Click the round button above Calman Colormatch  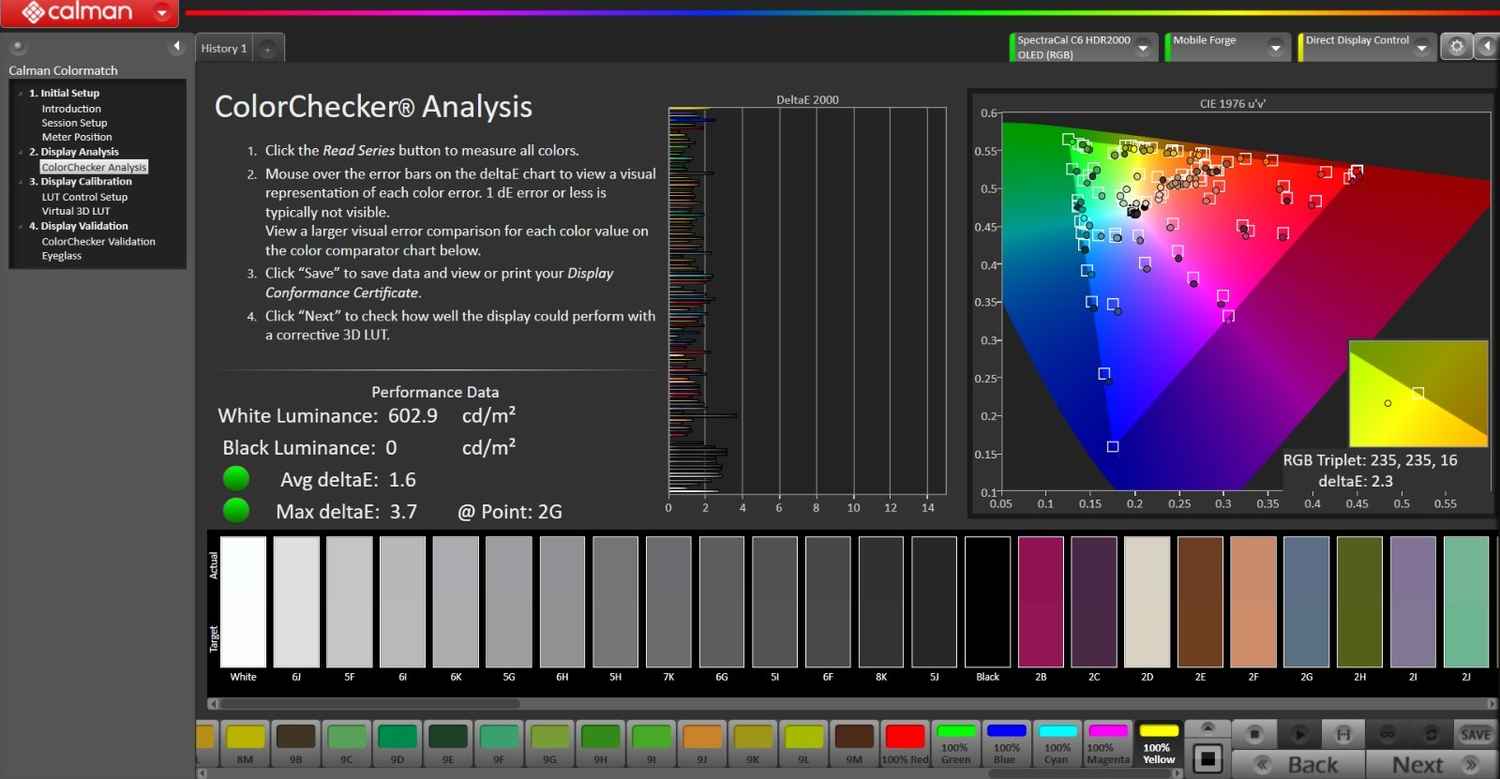(17, 46)
